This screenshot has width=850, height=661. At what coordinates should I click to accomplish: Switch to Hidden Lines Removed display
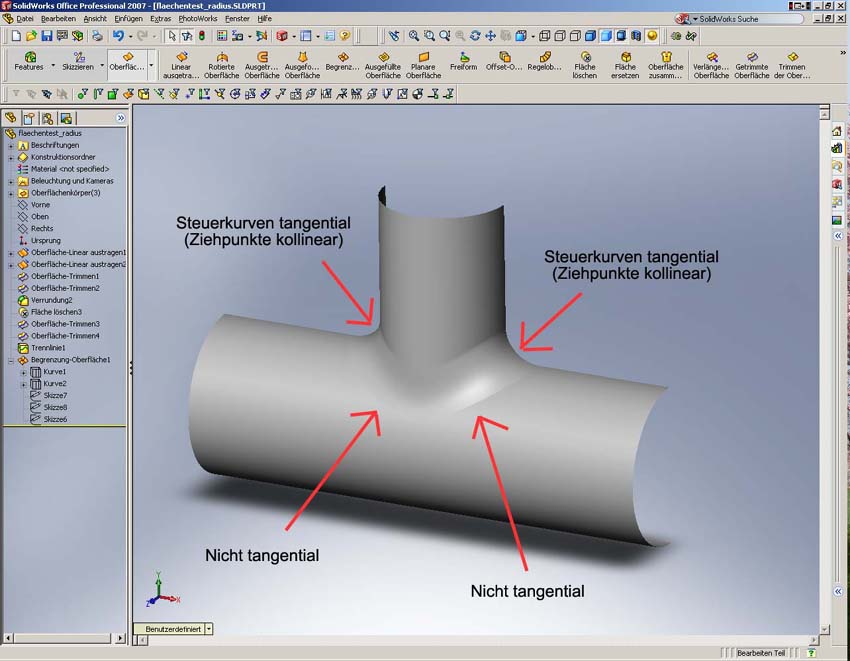(575, 36)
